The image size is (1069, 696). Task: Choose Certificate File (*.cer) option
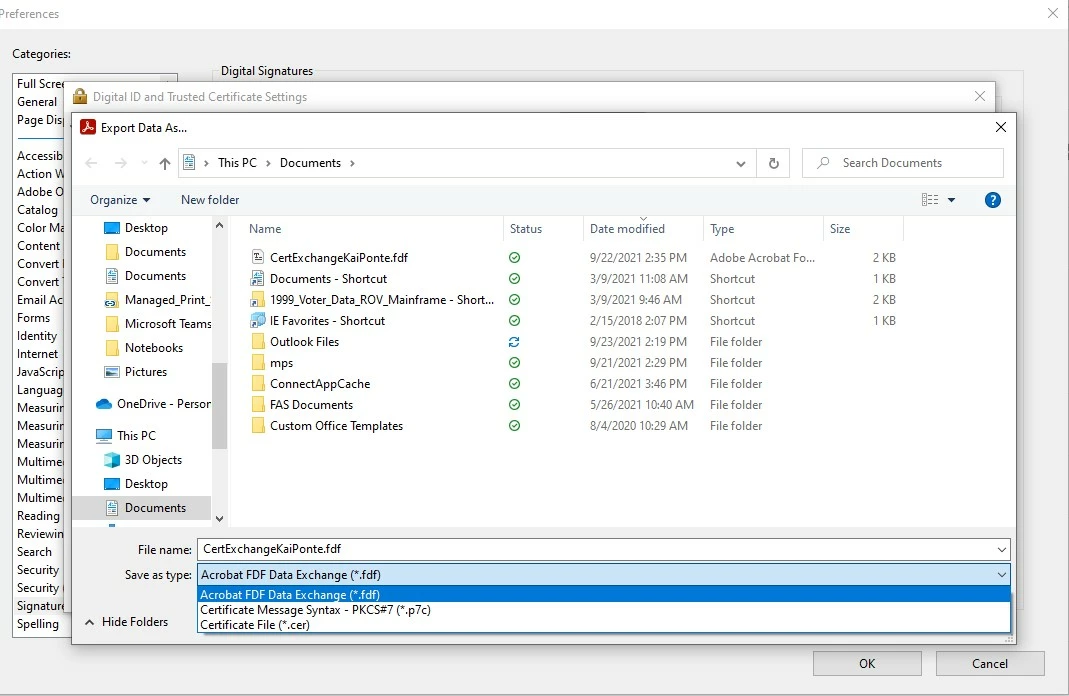click(x=603, y=624)
